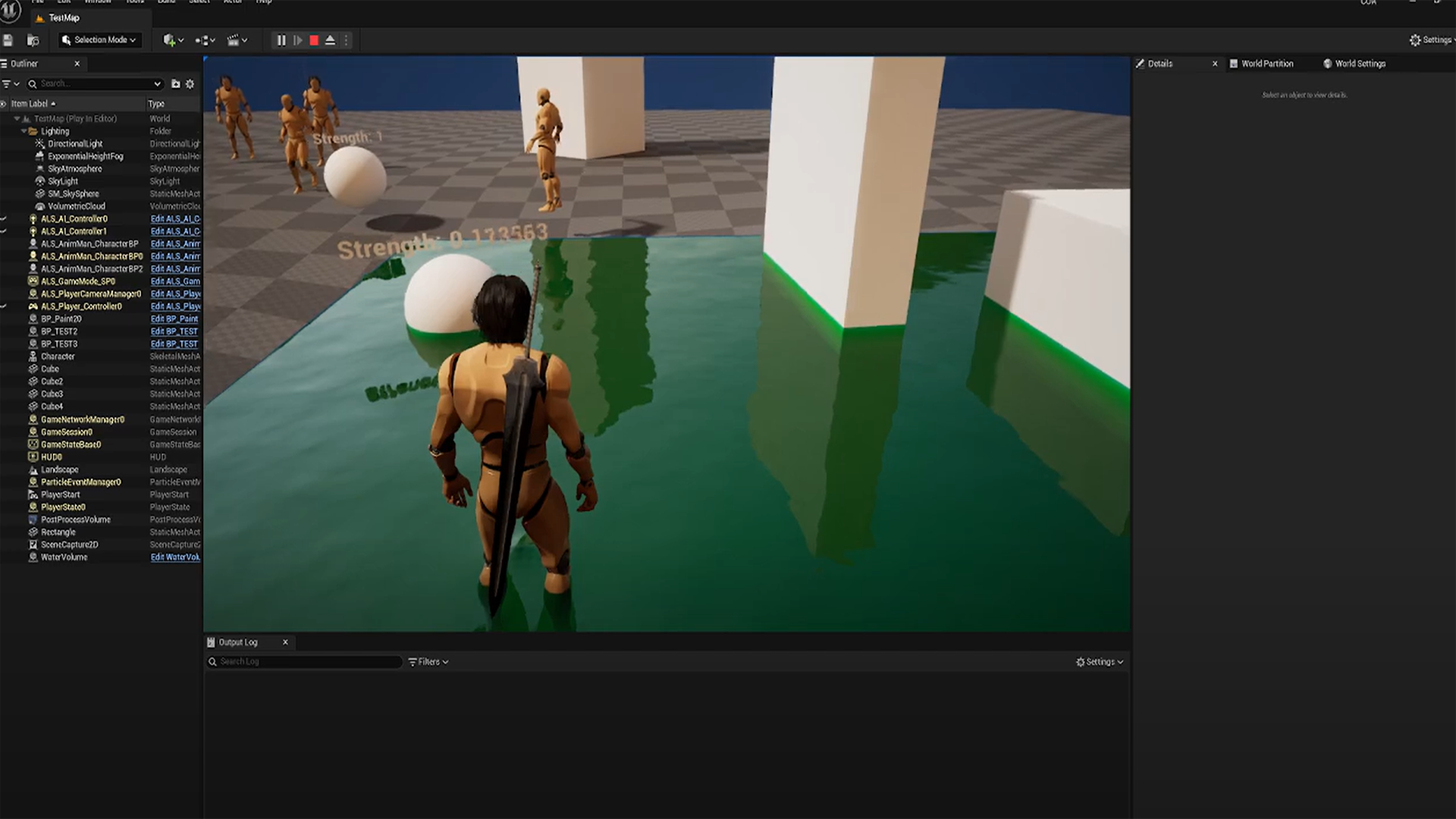Advance a single frame with the step icon
1456x819 pixels.
pos(298,40)
